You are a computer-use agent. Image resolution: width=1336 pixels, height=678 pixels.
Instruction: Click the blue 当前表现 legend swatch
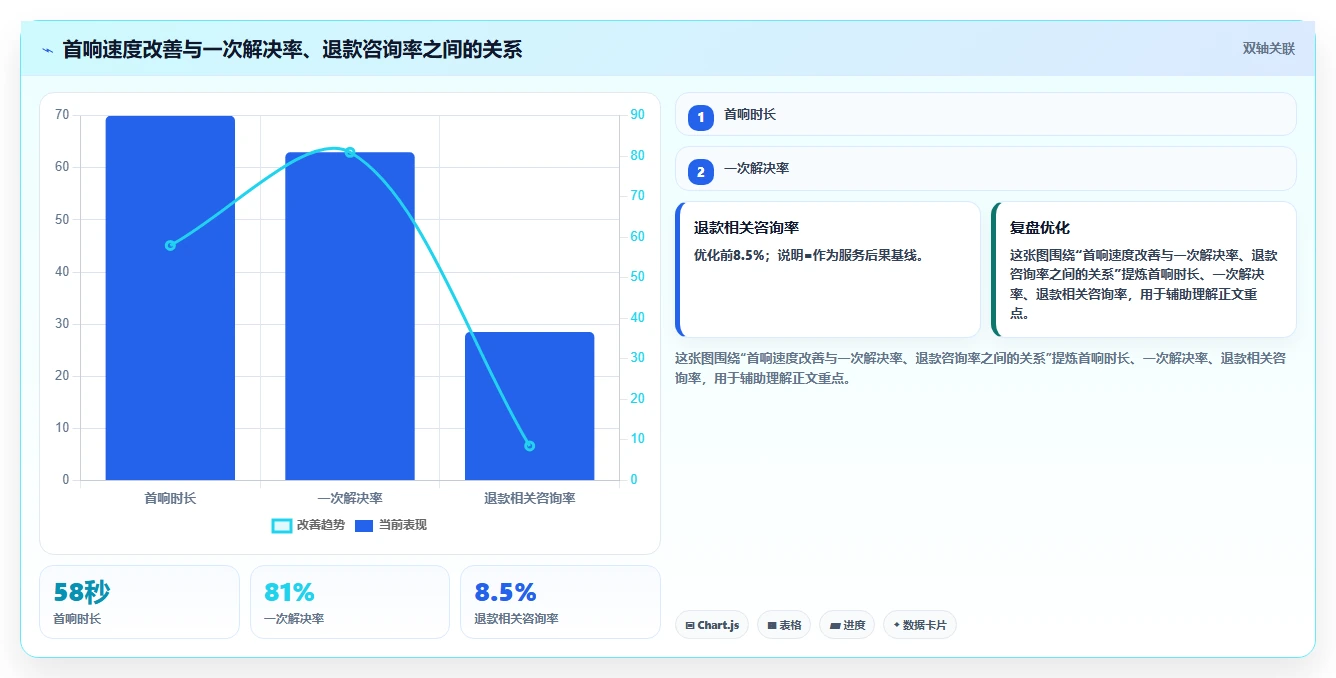pyautogui.click(x=364, y=526)
